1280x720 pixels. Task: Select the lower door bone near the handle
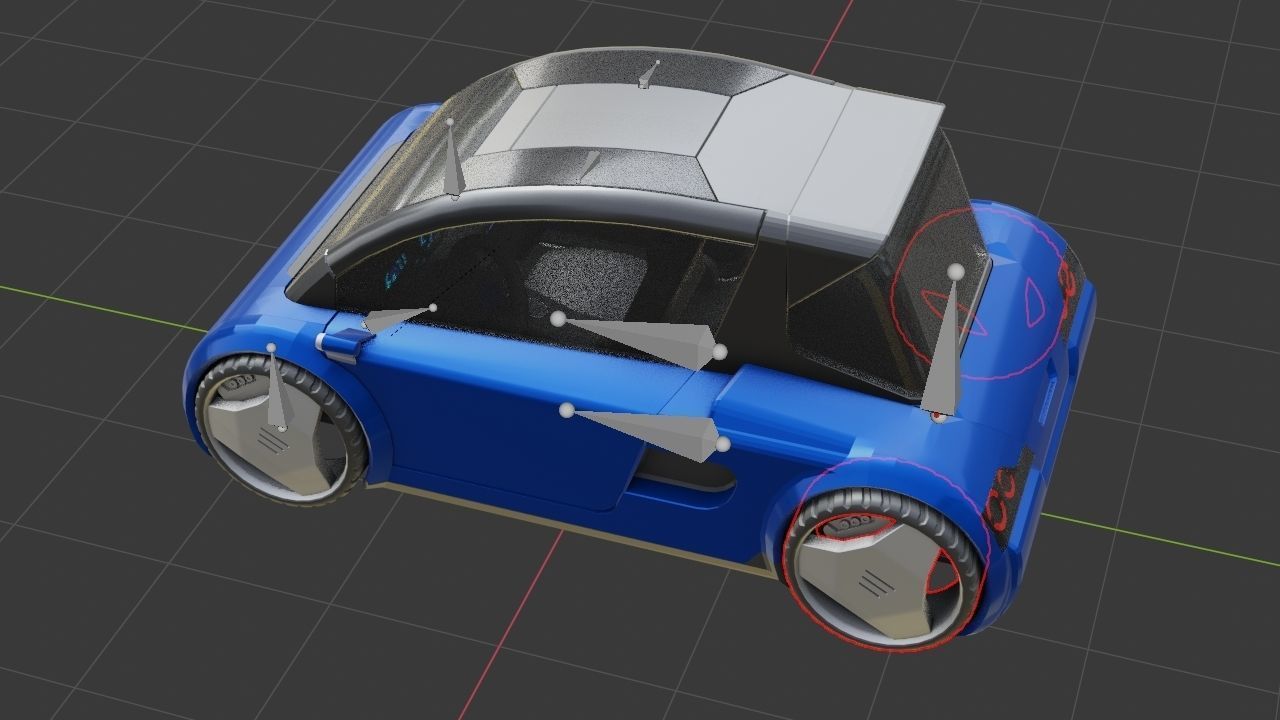[x=648, y=431]
